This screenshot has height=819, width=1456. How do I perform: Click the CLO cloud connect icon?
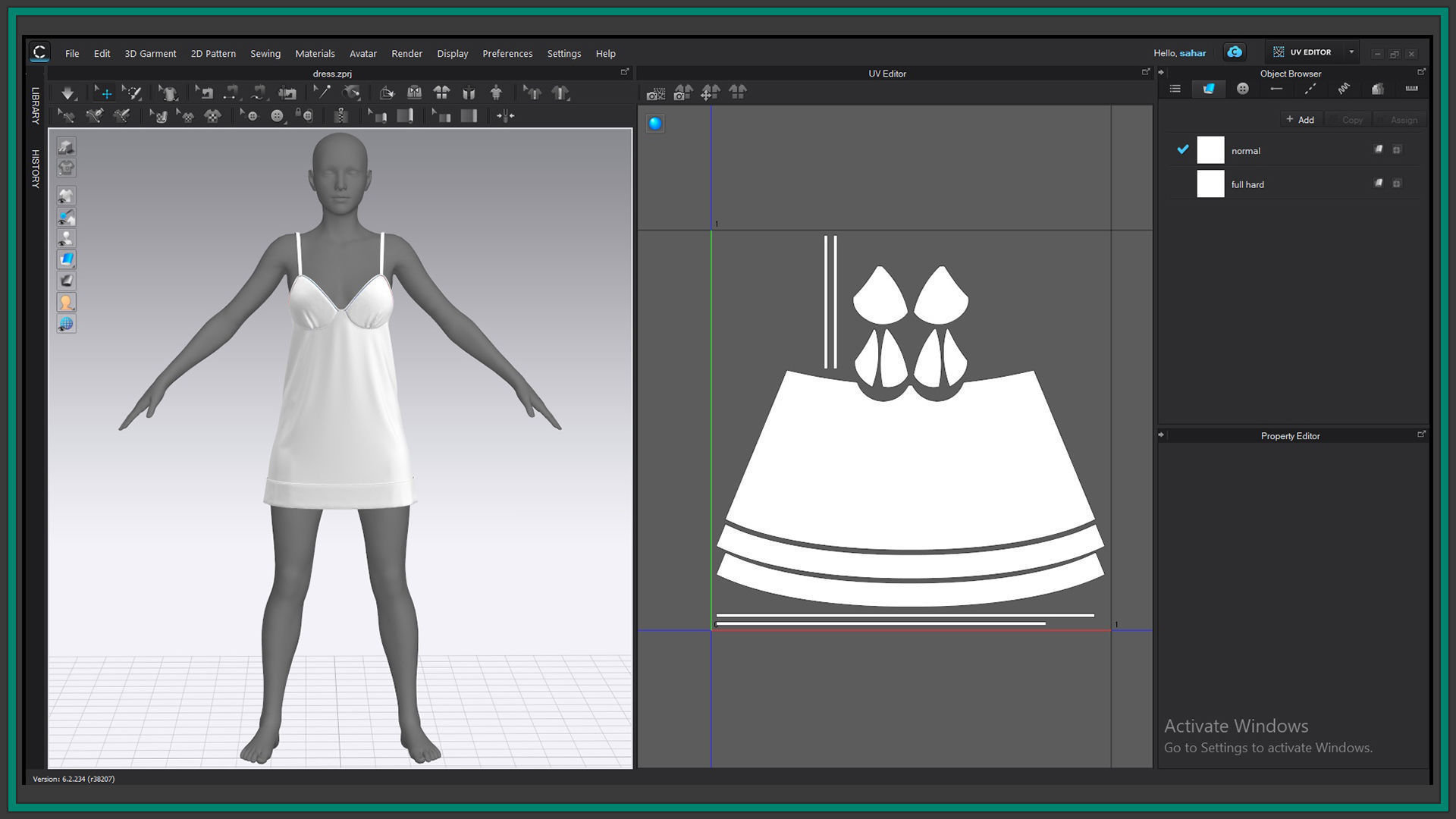pos(1235,52)
